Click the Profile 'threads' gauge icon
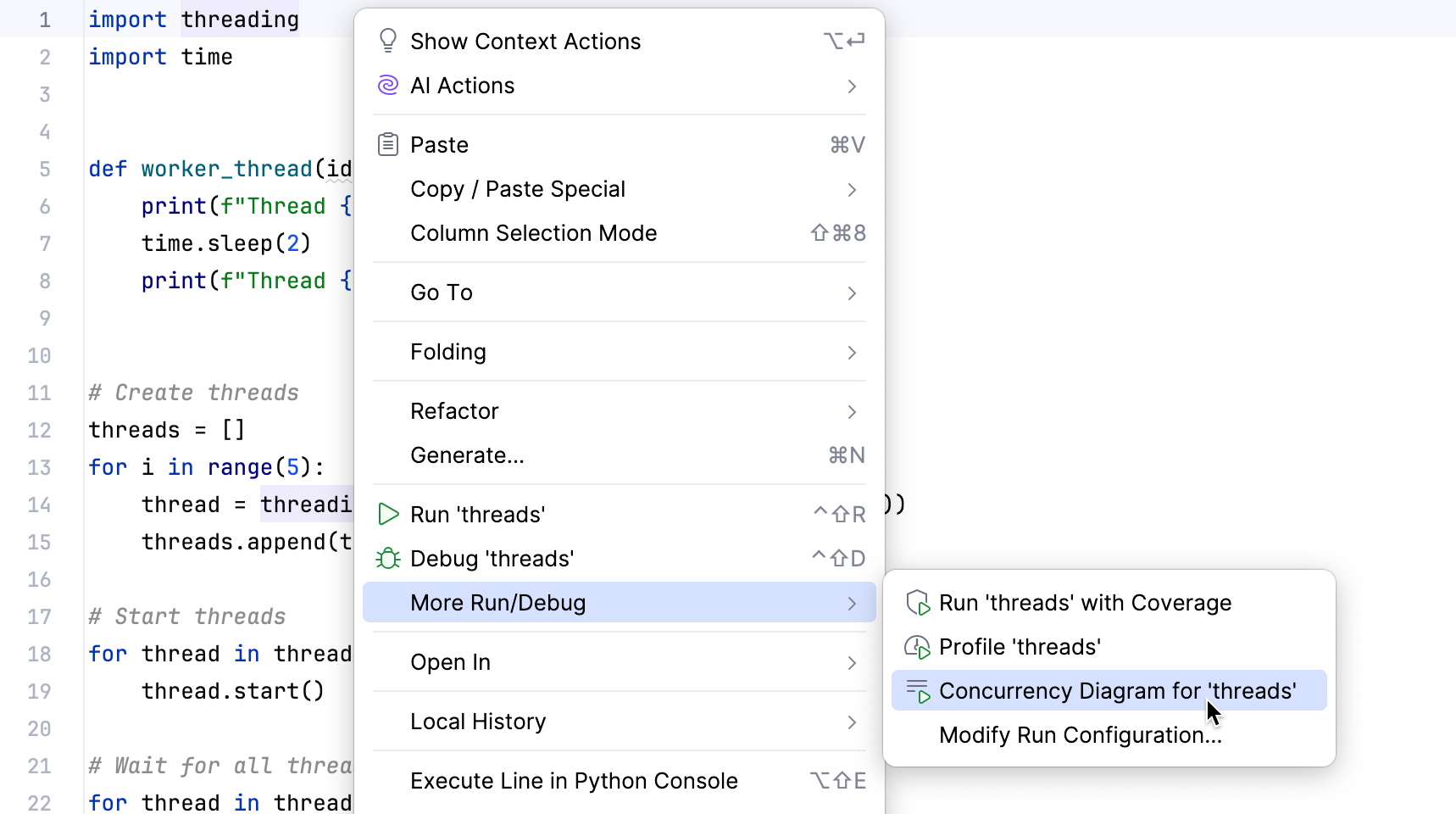This screenshot has height=814, width=1456. 918,646
